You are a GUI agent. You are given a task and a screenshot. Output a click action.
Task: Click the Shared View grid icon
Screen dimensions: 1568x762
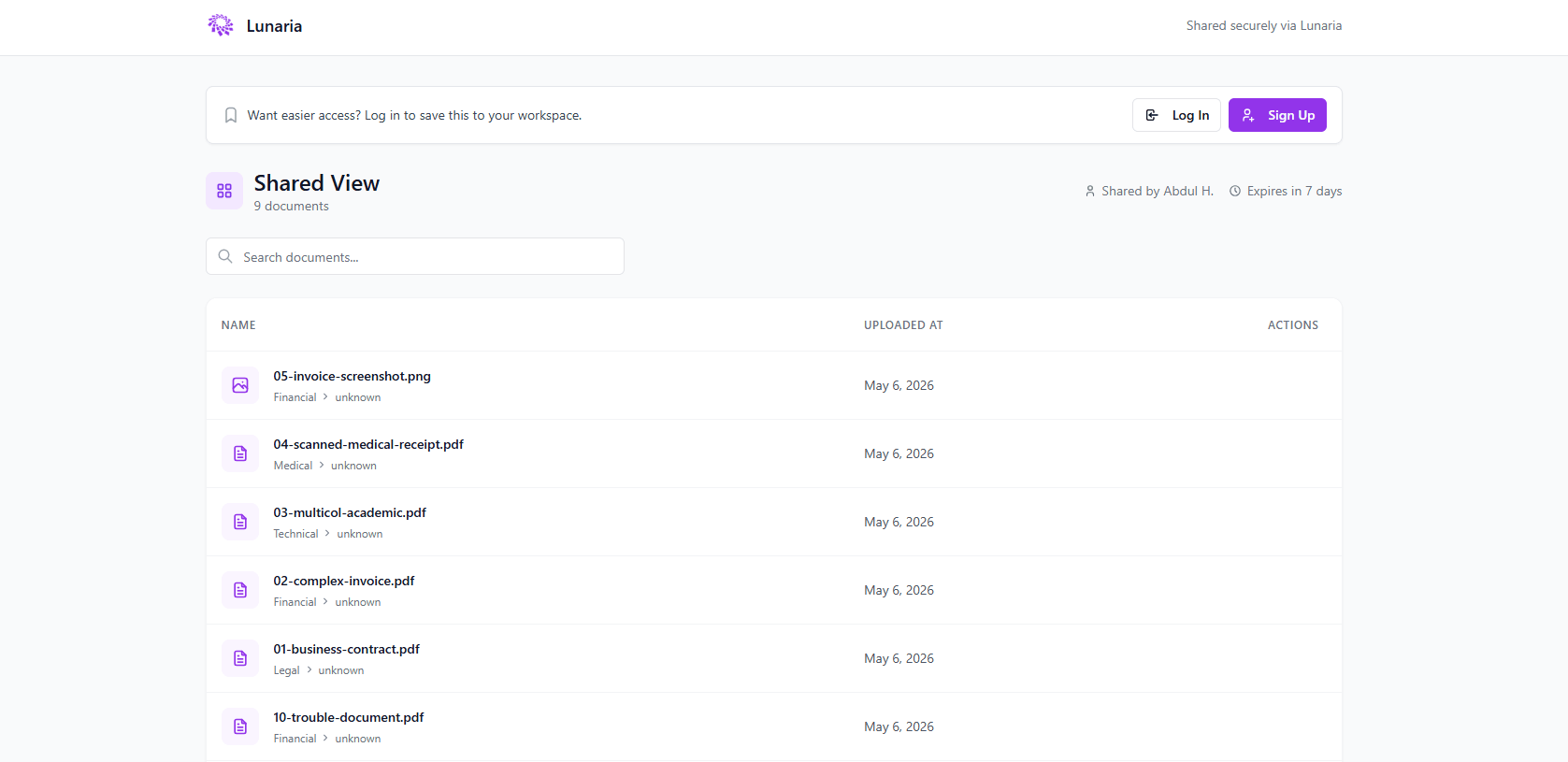[224, 191]
